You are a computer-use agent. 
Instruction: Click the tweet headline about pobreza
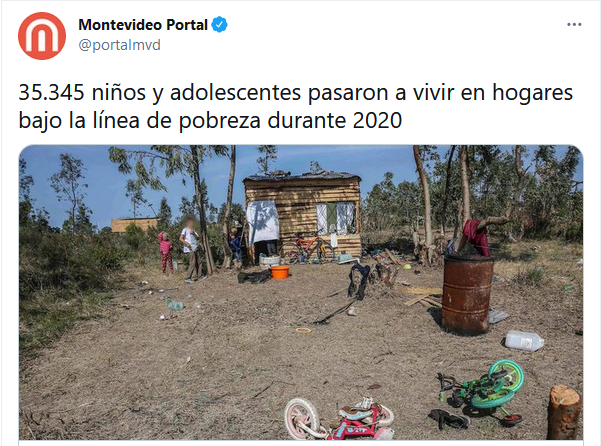coord(296,106)
